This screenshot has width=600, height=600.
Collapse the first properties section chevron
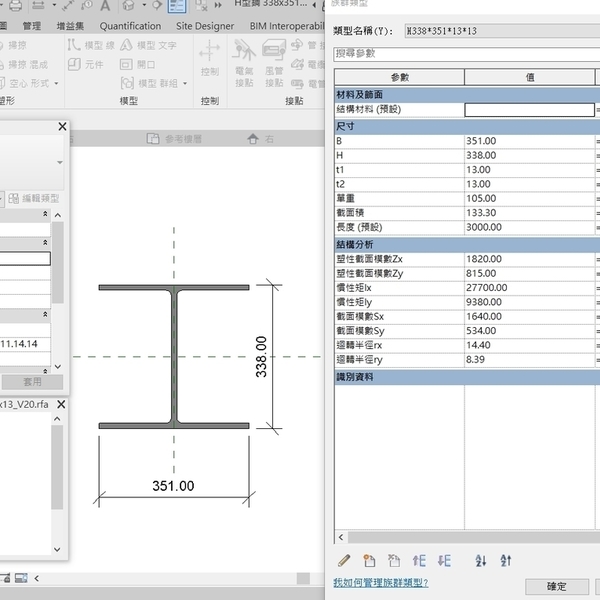45,214
